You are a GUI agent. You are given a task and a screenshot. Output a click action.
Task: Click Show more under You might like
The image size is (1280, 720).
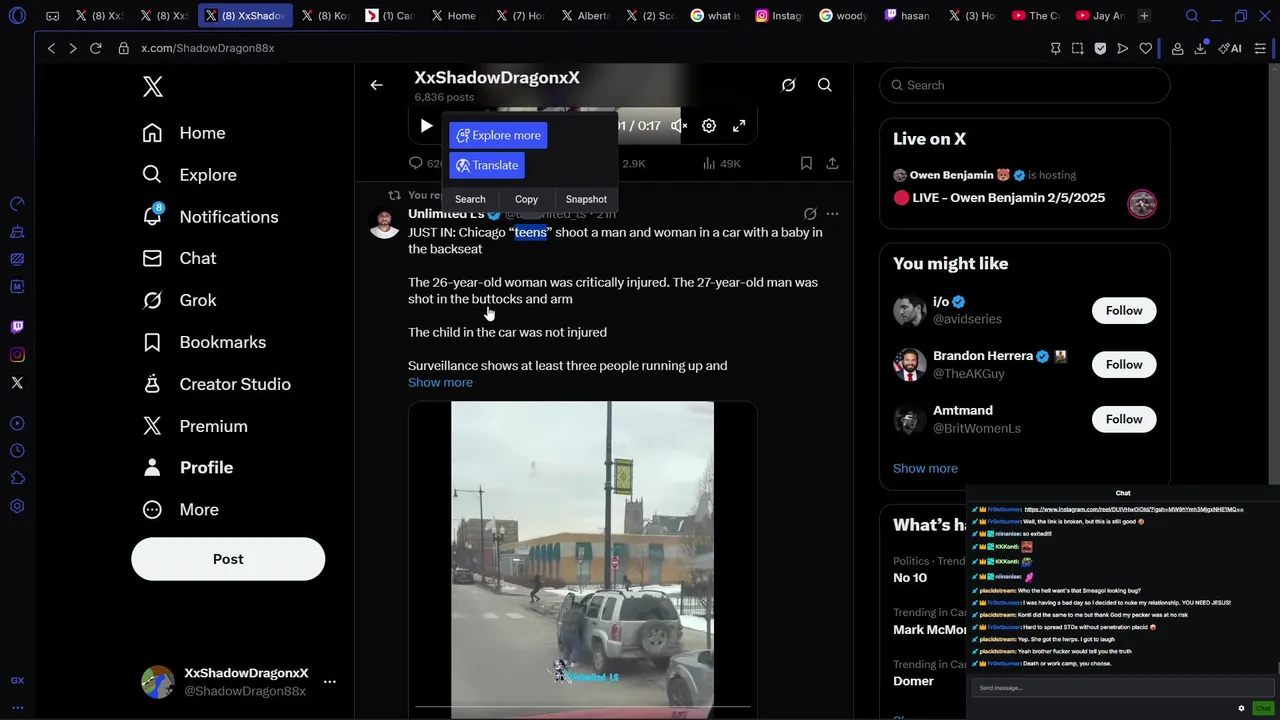(x=925, y=468)
